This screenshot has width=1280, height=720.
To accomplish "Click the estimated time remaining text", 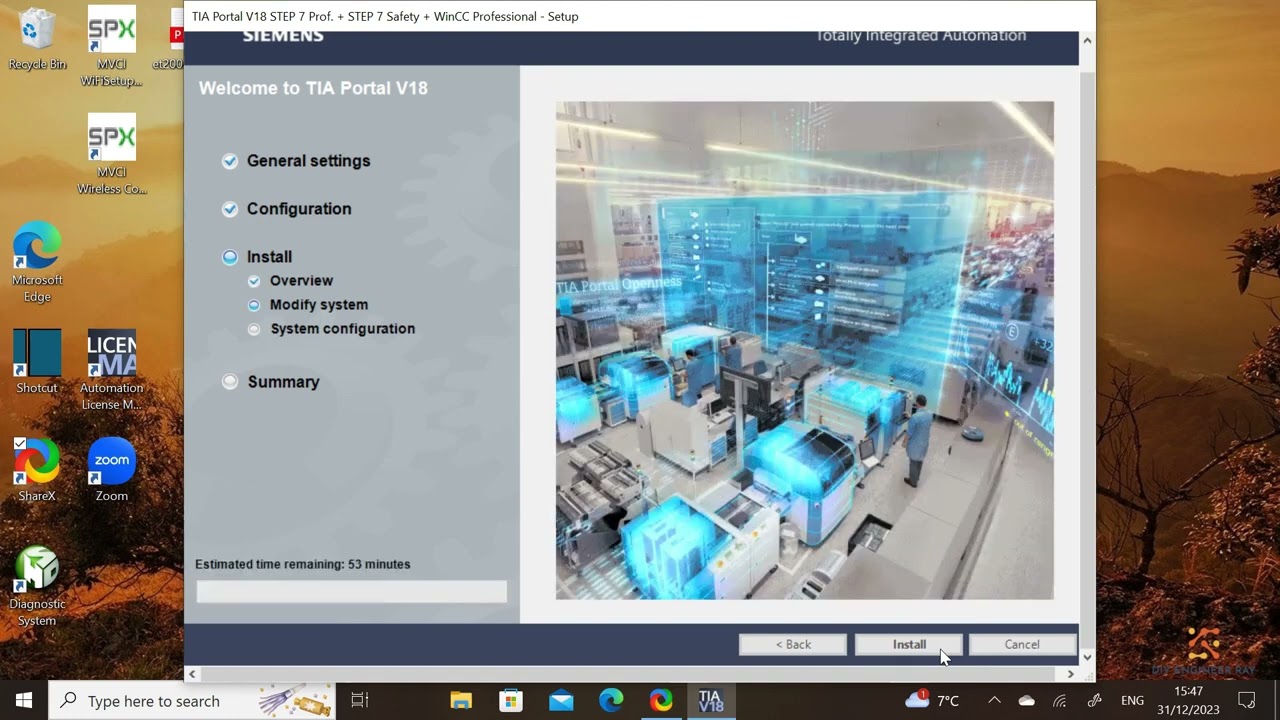I will tap(303, 564).
